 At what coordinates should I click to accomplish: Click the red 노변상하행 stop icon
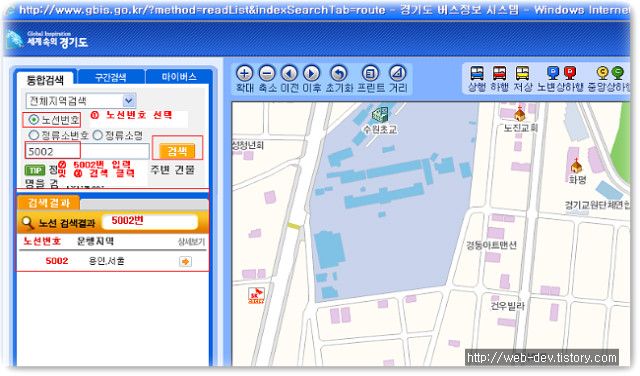point(570,73)
